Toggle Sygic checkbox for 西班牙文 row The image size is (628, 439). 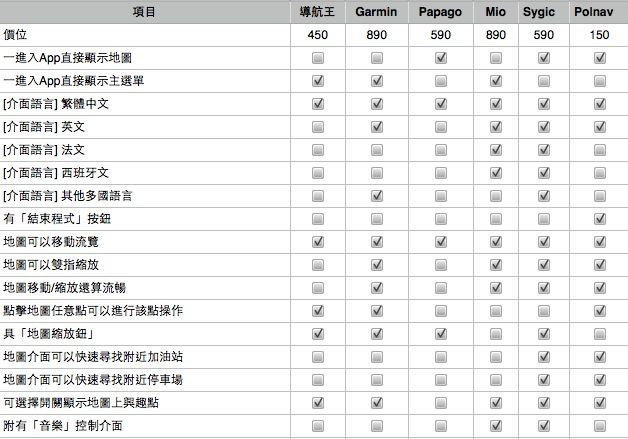pyautogui.click(x=544, y=173)
